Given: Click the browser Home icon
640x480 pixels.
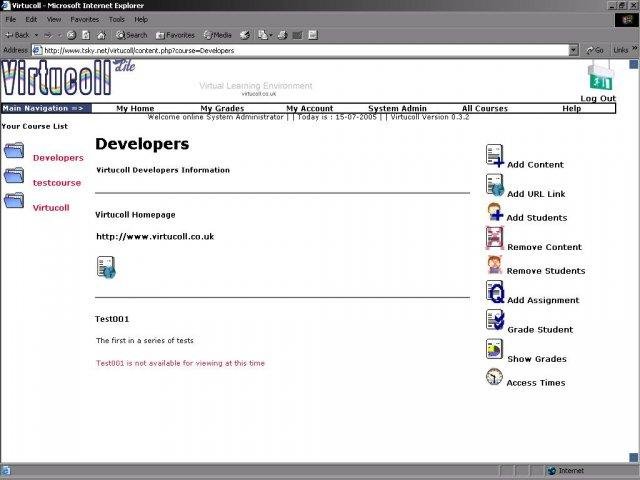Looking at the screenshot, I should click(x=101, y=35).
